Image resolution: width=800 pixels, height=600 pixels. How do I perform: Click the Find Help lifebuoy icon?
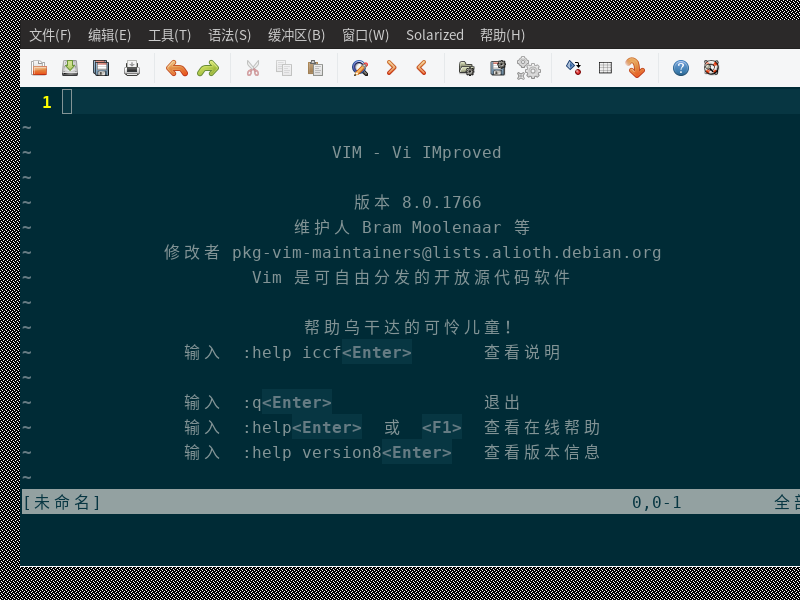[711, 67]
